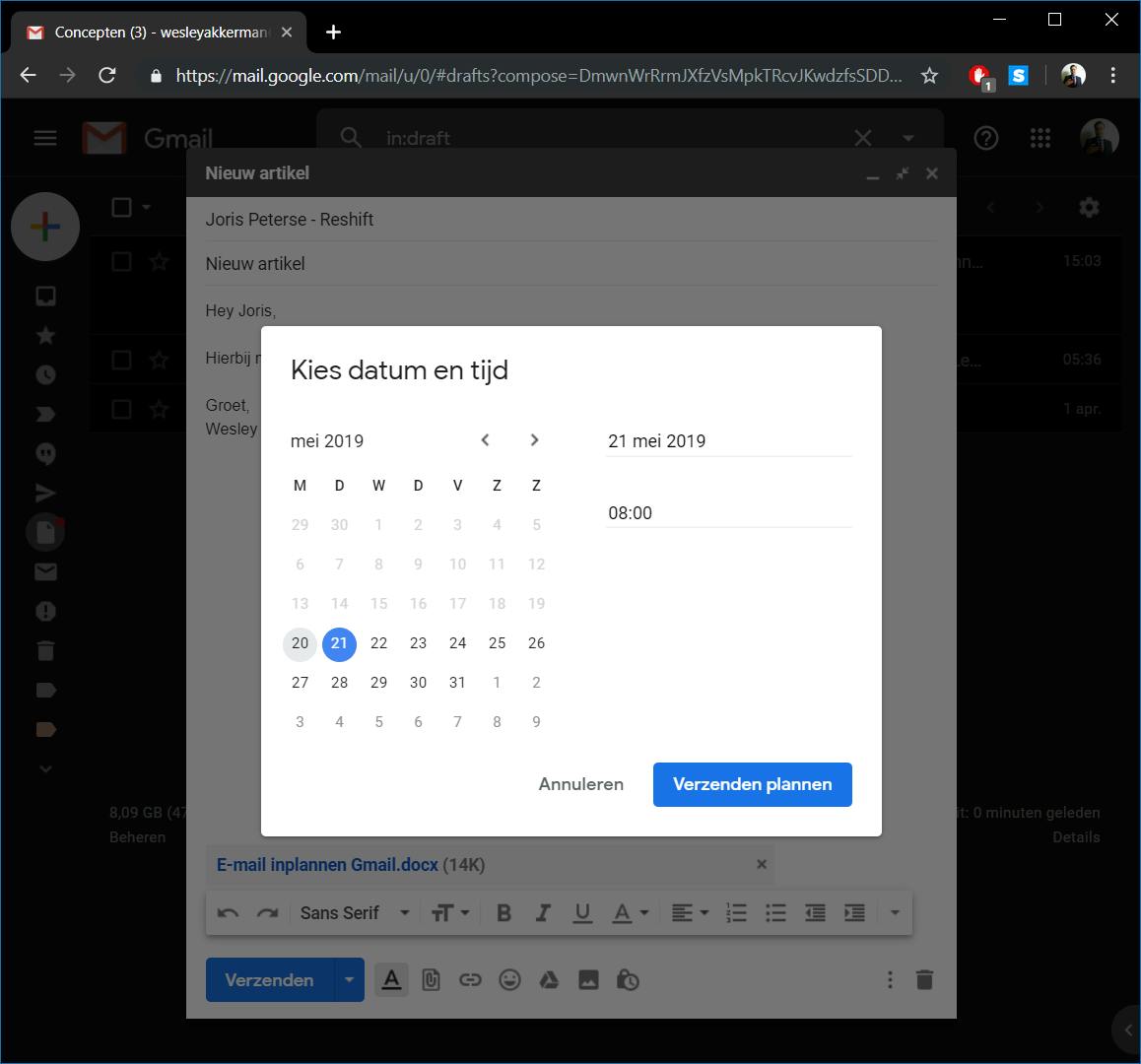The height and width of the screenshot is (1064, 1141).
Task: Click the Verzenden plannen button
Action: point(752,784)
